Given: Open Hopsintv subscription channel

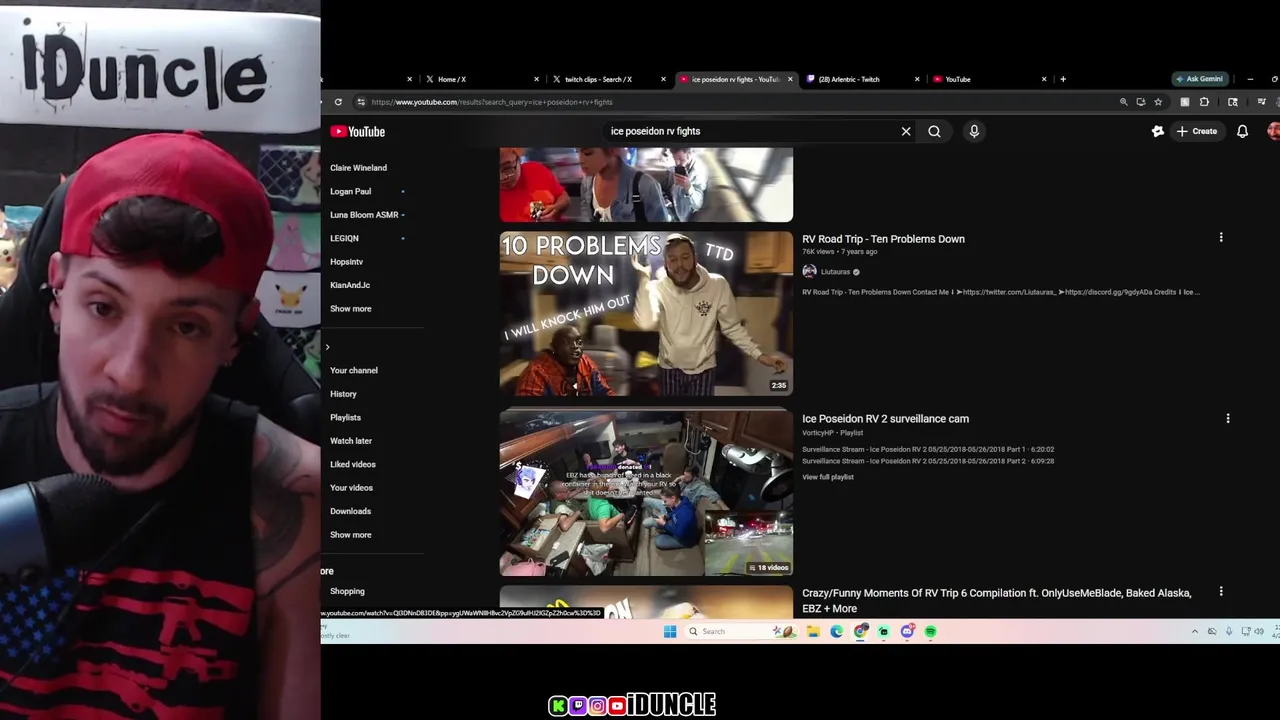Looking at the screenshot, I should pos(346,262).
